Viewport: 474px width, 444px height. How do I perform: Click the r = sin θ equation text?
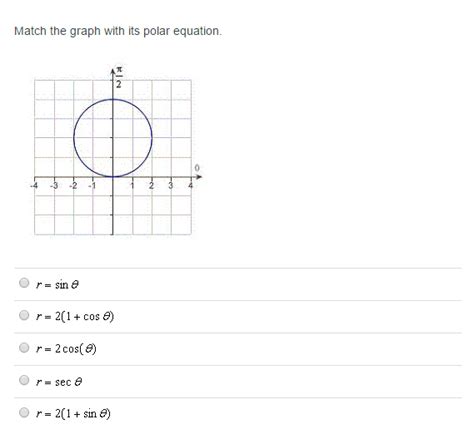click(57, 285)
